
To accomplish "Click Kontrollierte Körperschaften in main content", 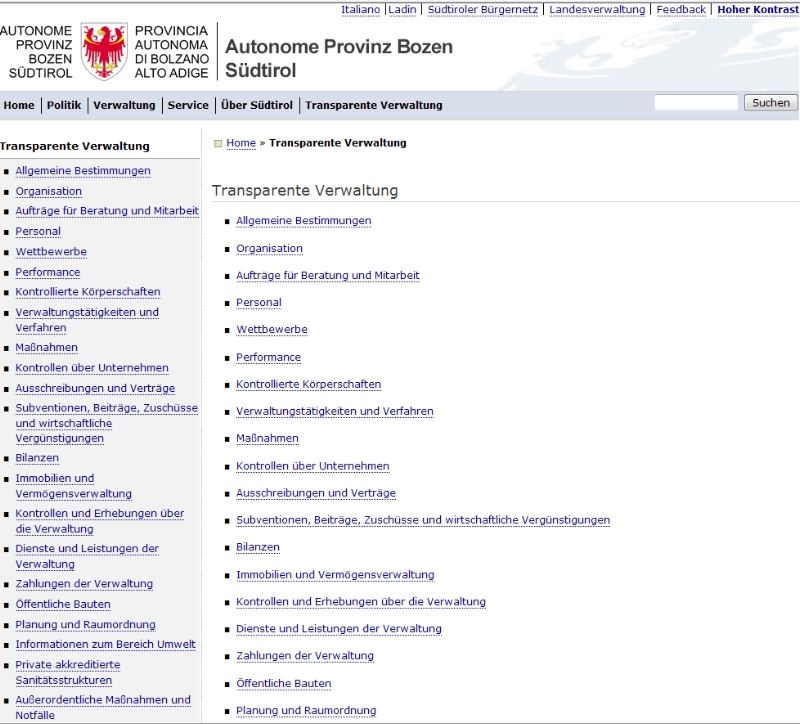I will [x=308, y=384].
